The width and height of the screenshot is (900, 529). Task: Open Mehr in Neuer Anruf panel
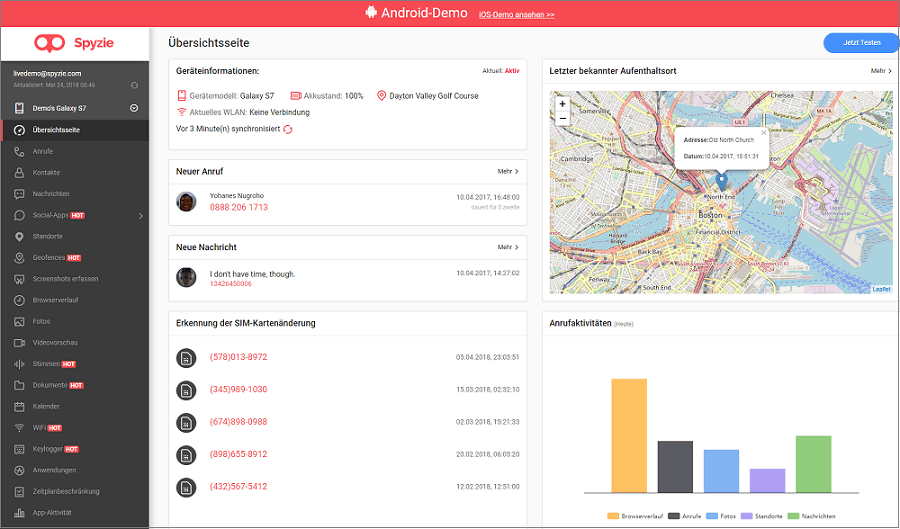click(508, 172)
